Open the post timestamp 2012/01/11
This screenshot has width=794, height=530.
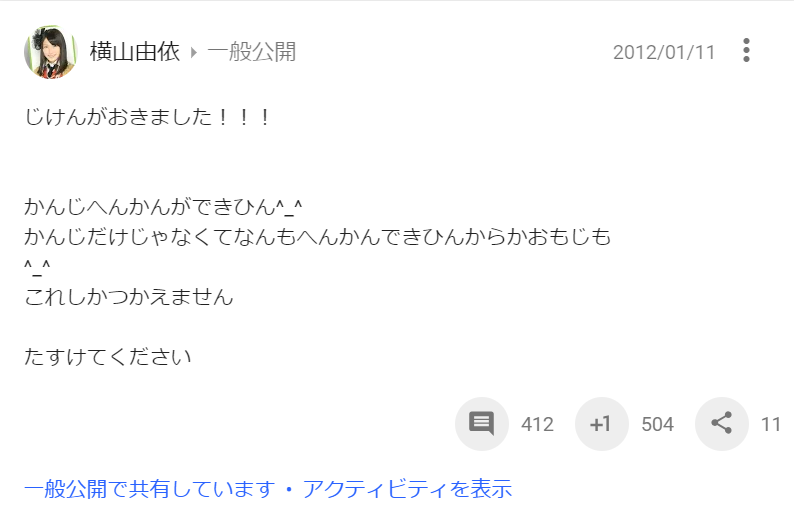[664, 52]
